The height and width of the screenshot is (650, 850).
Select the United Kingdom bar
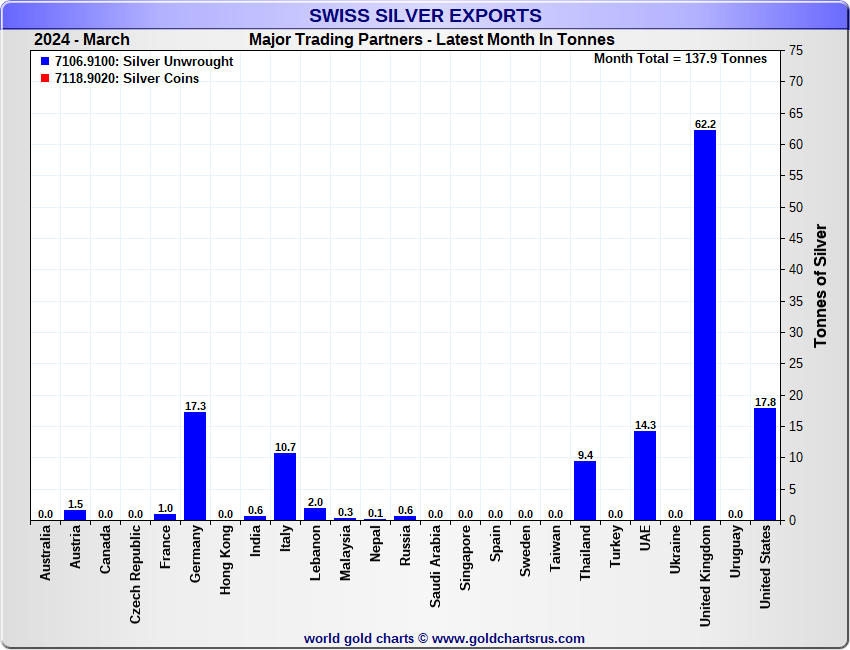(x=705, y=325)
